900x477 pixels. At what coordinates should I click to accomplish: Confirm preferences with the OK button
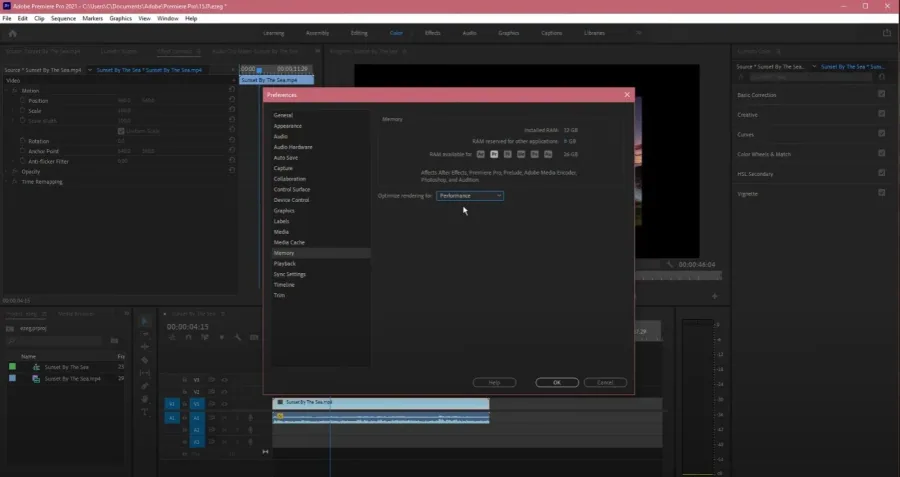click(557, 382)
